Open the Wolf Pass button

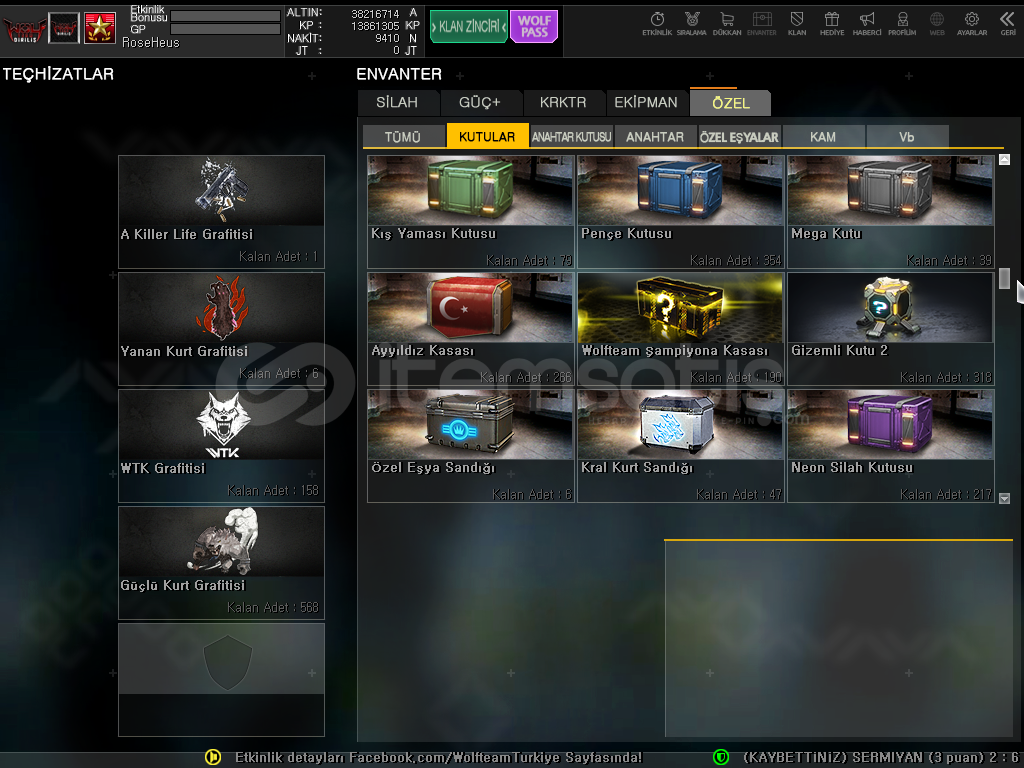(534, 27)
